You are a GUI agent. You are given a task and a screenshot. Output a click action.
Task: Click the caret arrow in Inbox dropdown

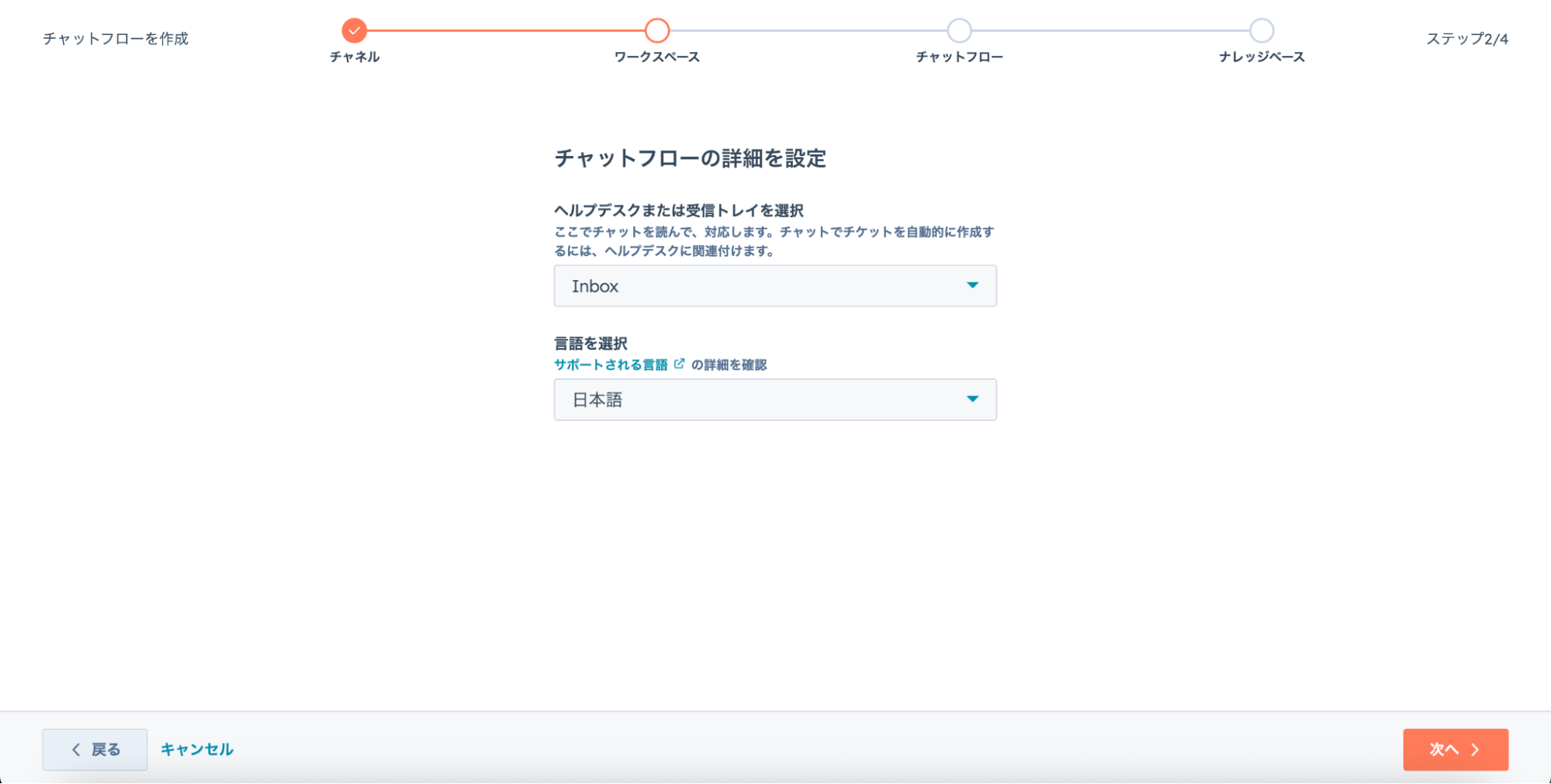click(x=972, y=285)
